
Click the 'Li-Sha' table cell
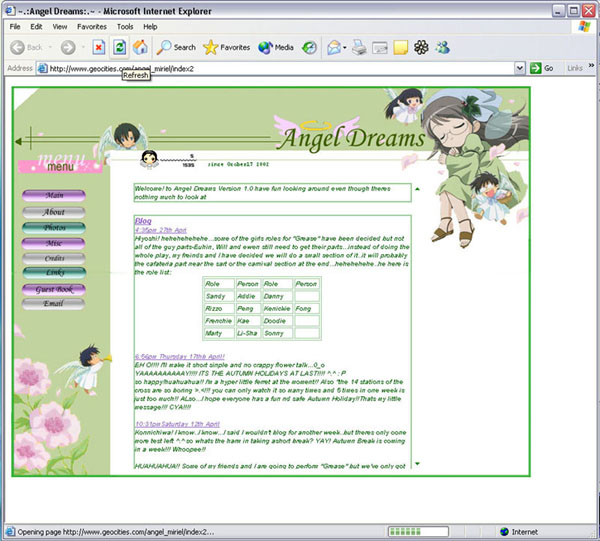248,333
